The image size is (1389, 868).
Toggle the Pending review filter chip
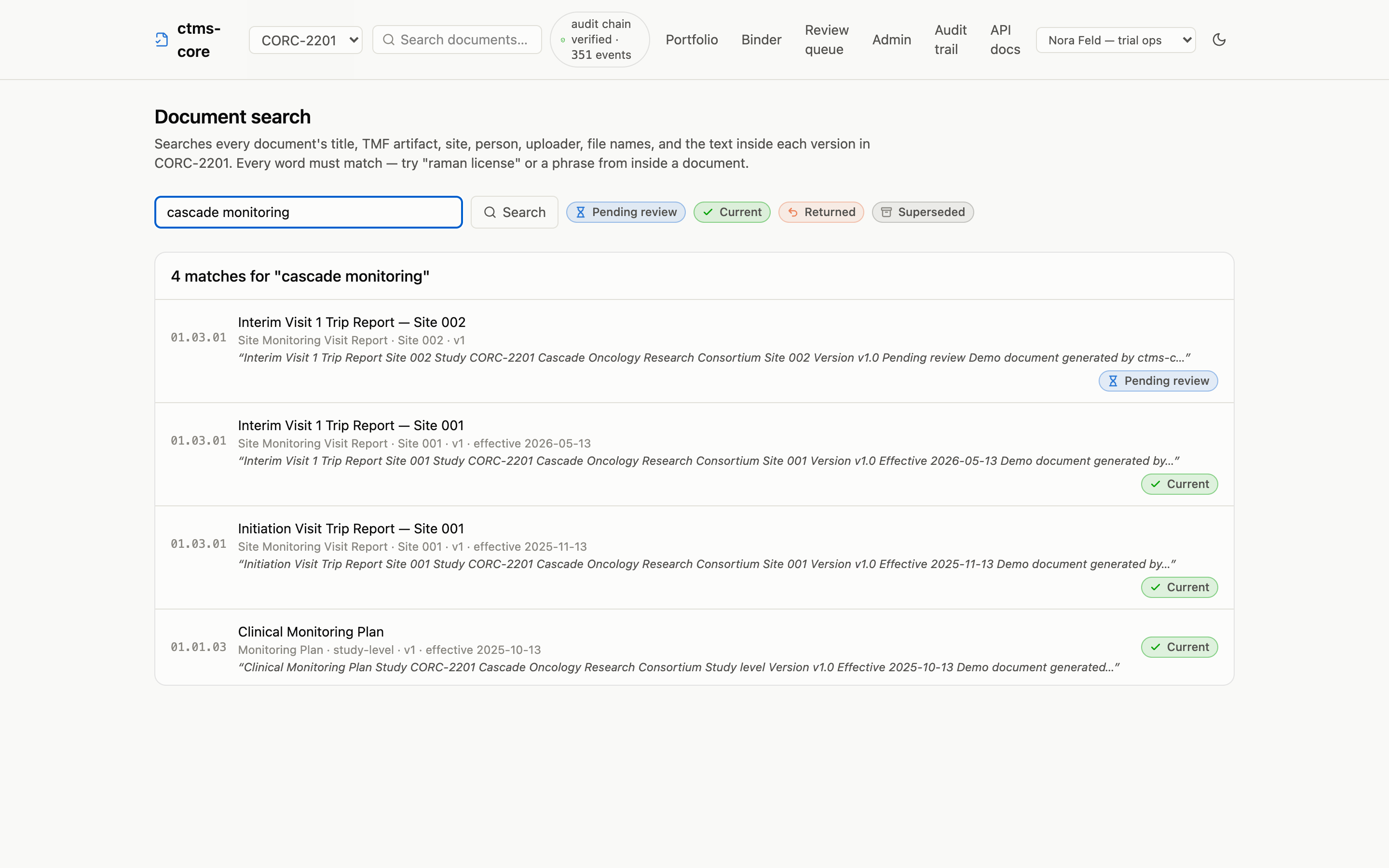pyautogui.click(x=626, y=212)
